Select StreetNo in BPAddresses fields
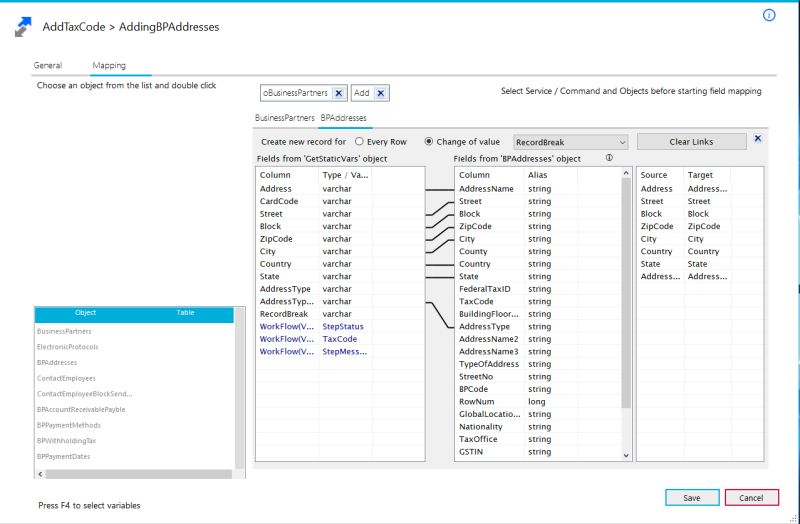 538,377
